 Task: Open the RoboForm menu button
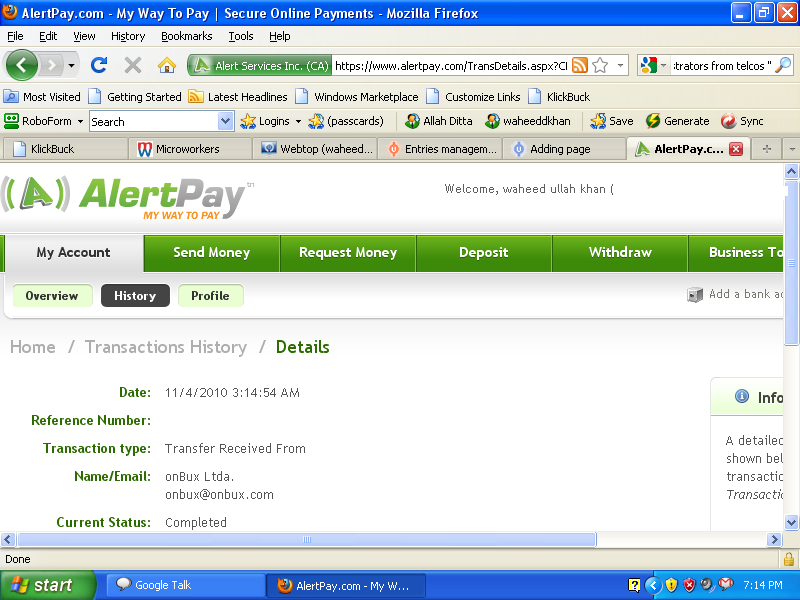coord(43,121)
